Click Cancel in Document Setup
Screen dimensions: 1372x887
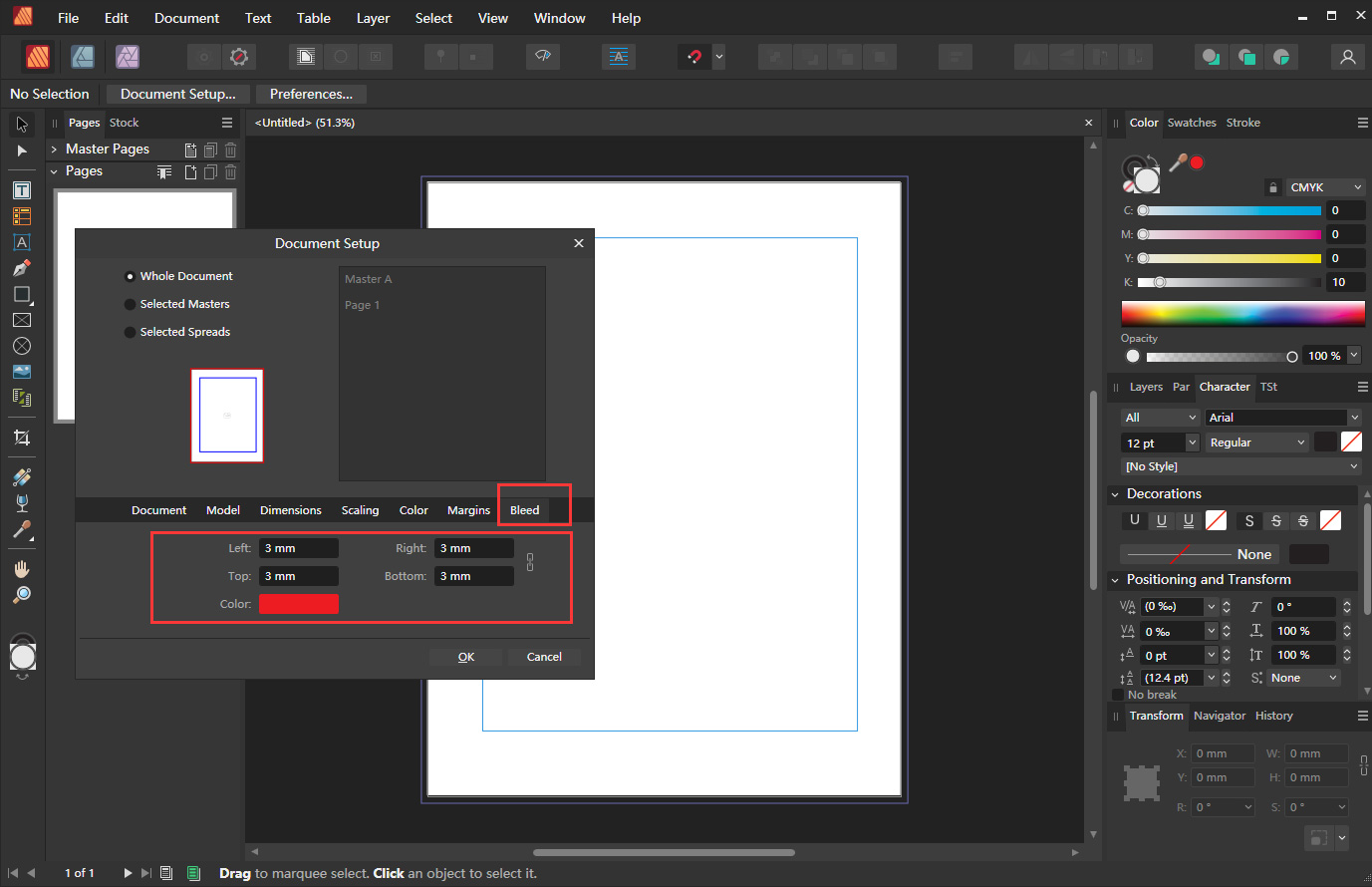tap(544, 657)
